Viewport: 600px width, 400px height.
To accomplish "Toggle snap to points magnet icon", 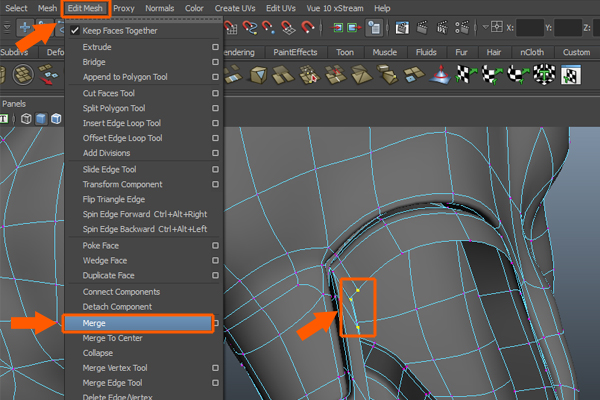I will pyautogui.click(x=268, y=28).
